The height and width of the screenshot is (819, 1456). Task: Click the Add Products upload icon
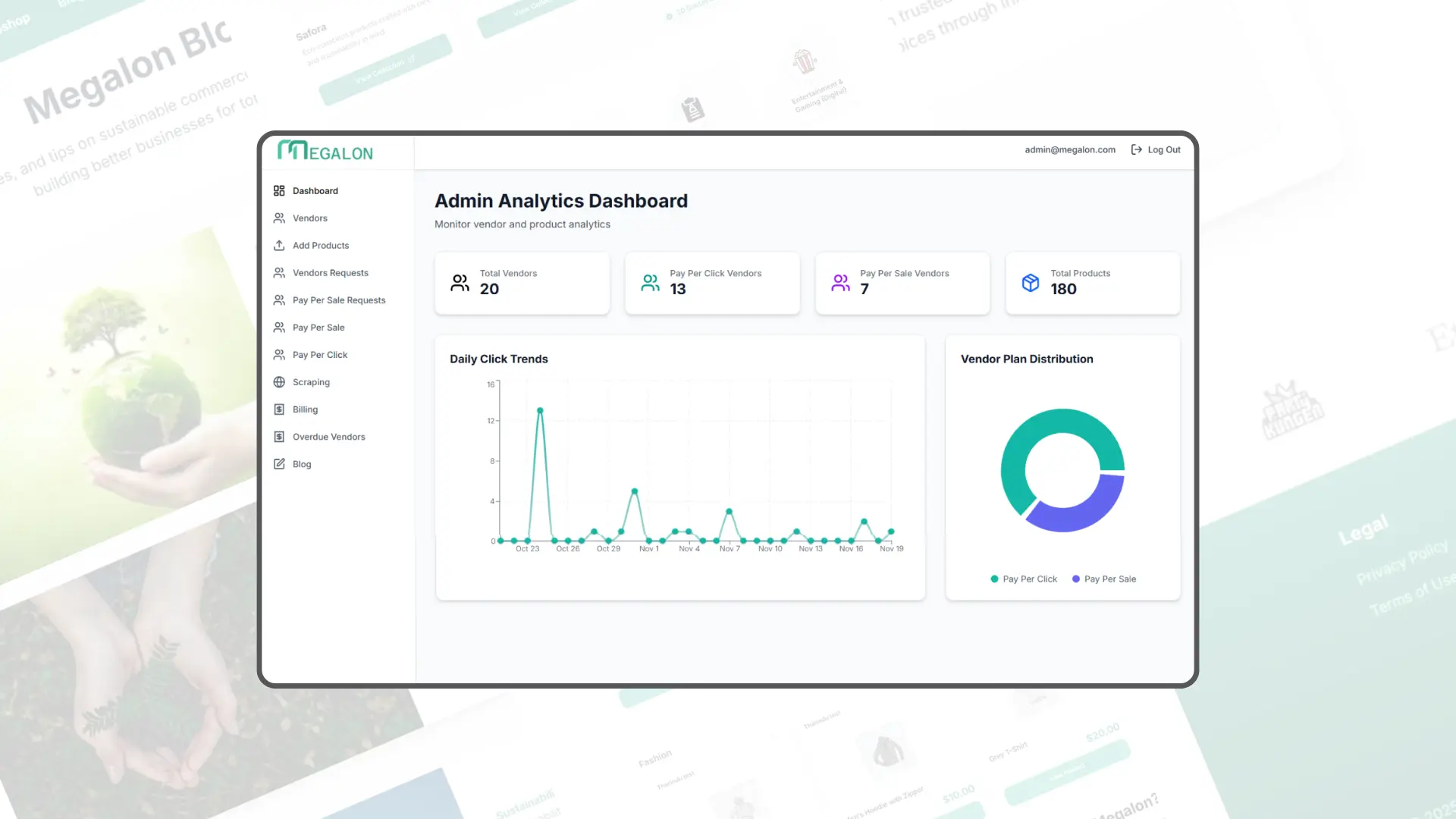point(279,245)
